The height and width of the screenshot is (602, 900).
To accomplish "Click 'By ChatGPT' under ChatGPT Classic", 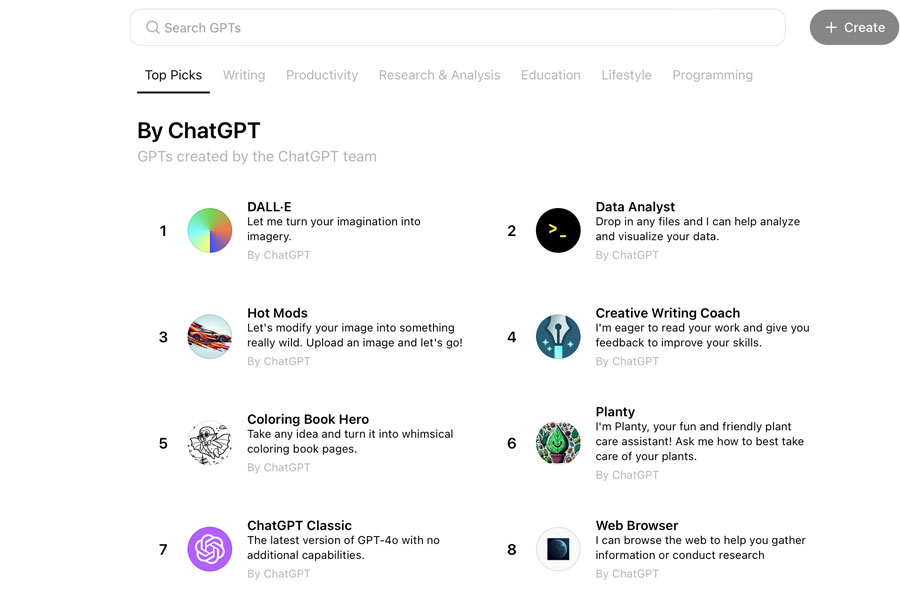I will (278, 573).
